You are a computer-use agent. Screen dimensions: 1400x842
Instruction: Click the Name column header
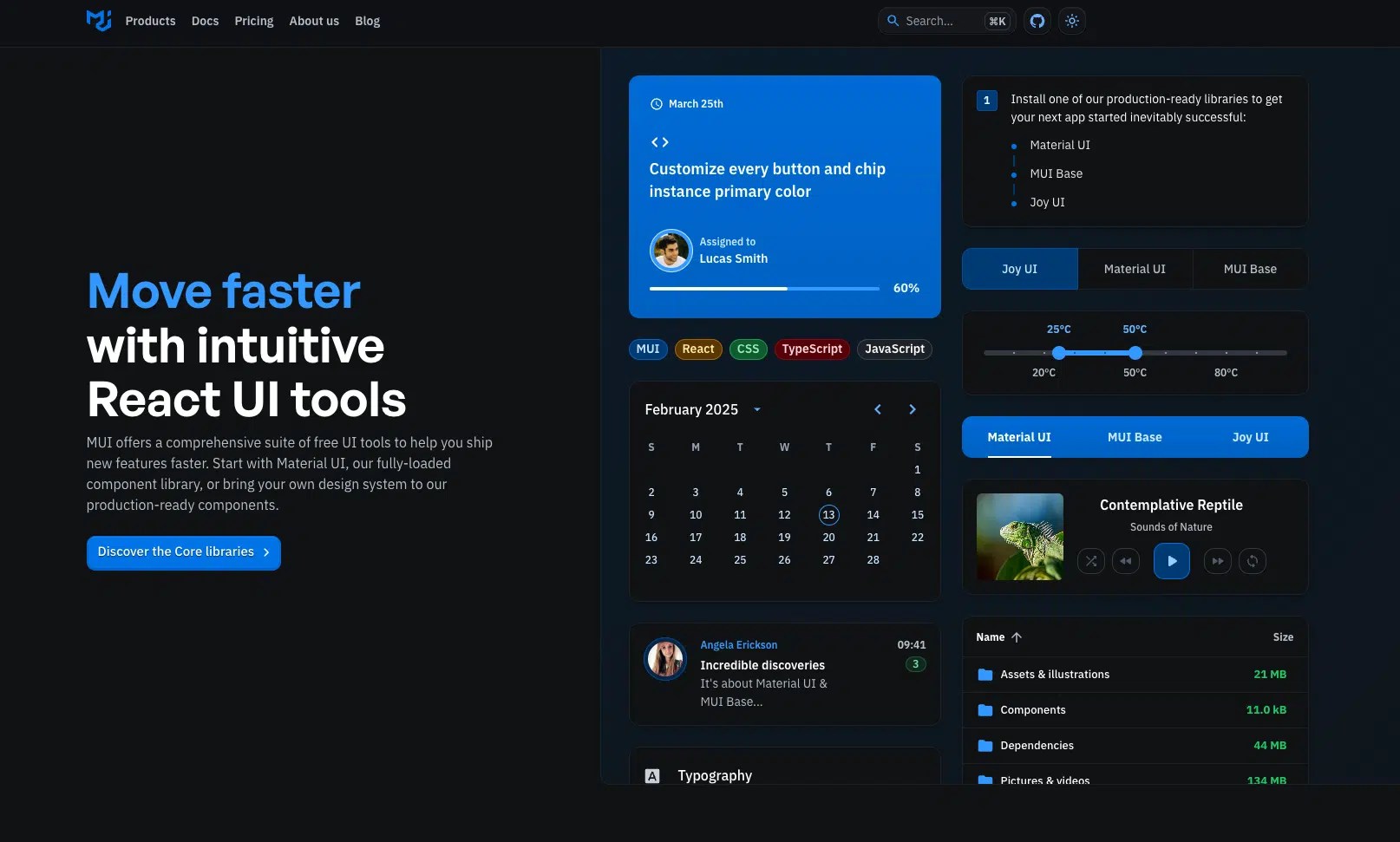tap(991, 637)
